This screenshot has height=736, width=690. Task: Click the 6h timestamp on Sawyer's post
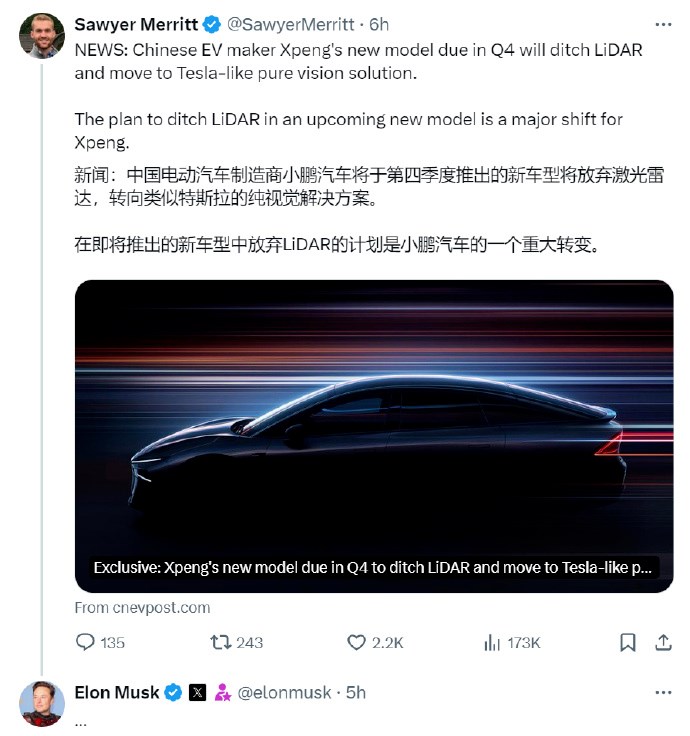[379, 24]
